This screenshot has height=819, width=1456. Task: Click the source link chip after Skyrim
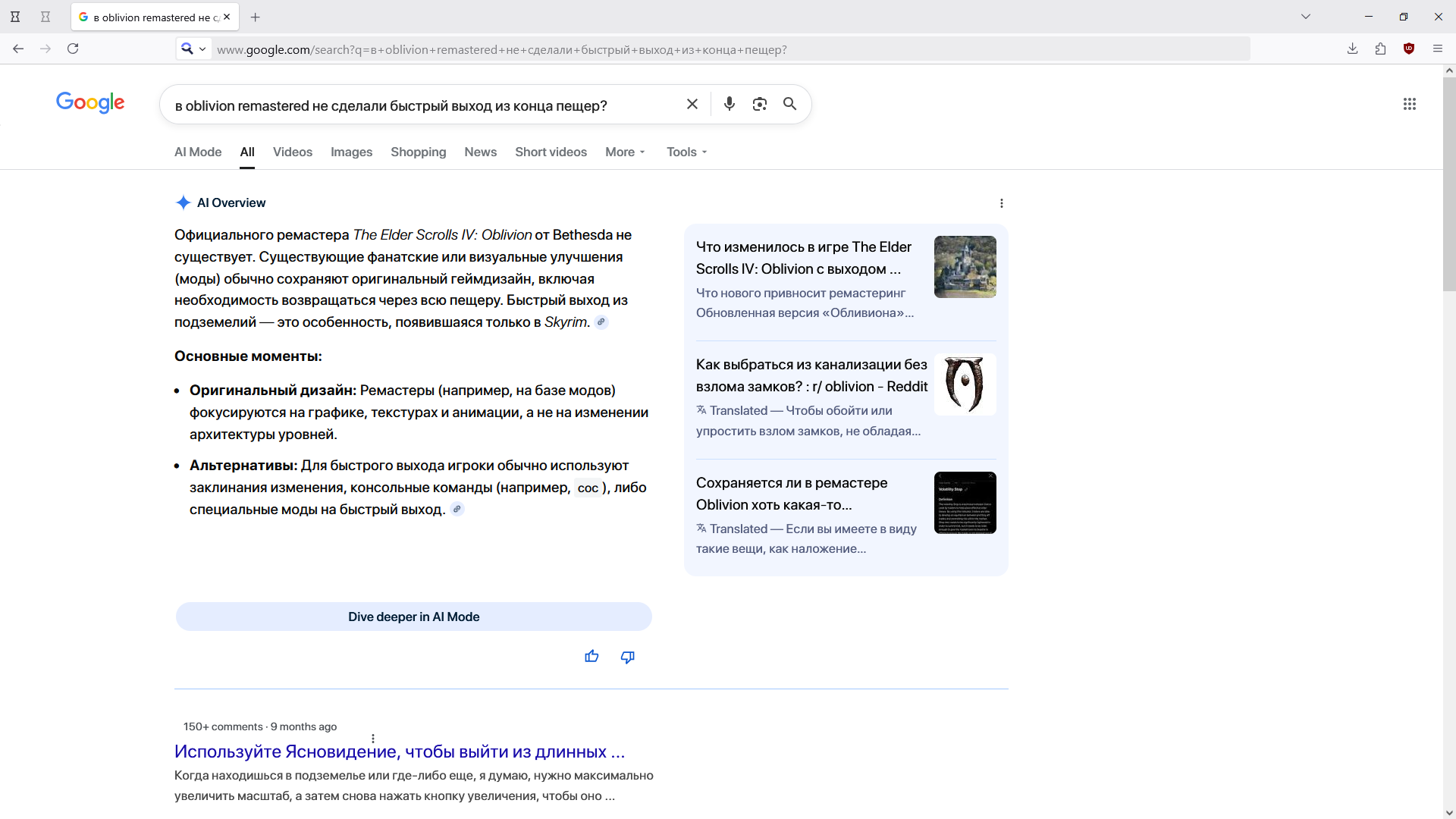(601, 322)
